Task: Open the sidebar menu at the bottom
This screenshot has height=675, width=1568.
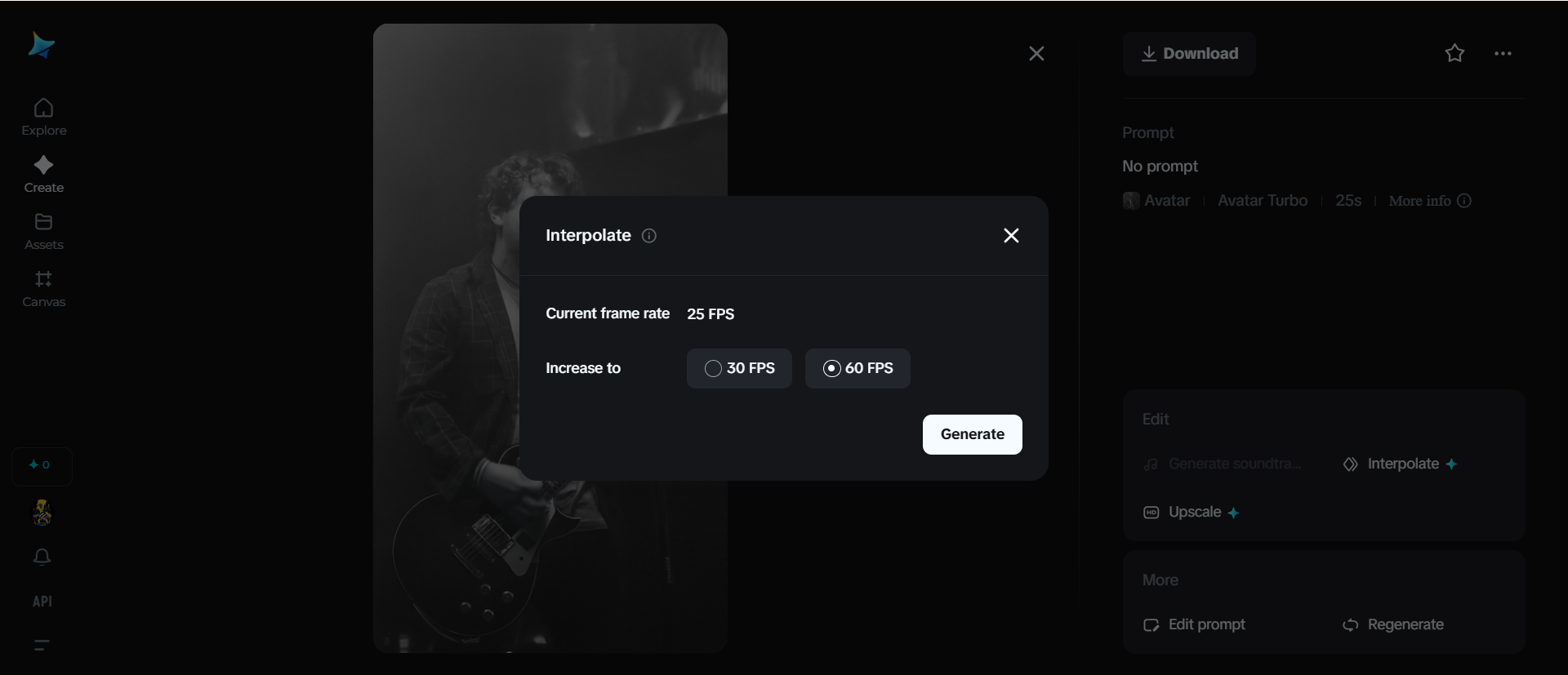Action: (41, 645)
